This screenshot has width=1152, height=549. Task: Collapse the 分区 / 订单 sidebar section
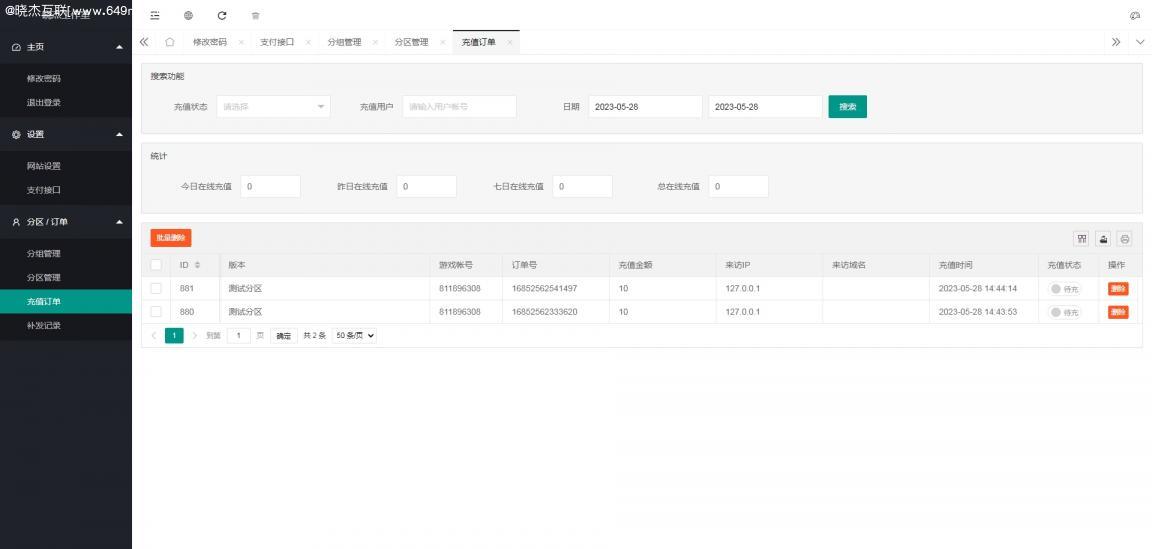click(x=66, y=222)
